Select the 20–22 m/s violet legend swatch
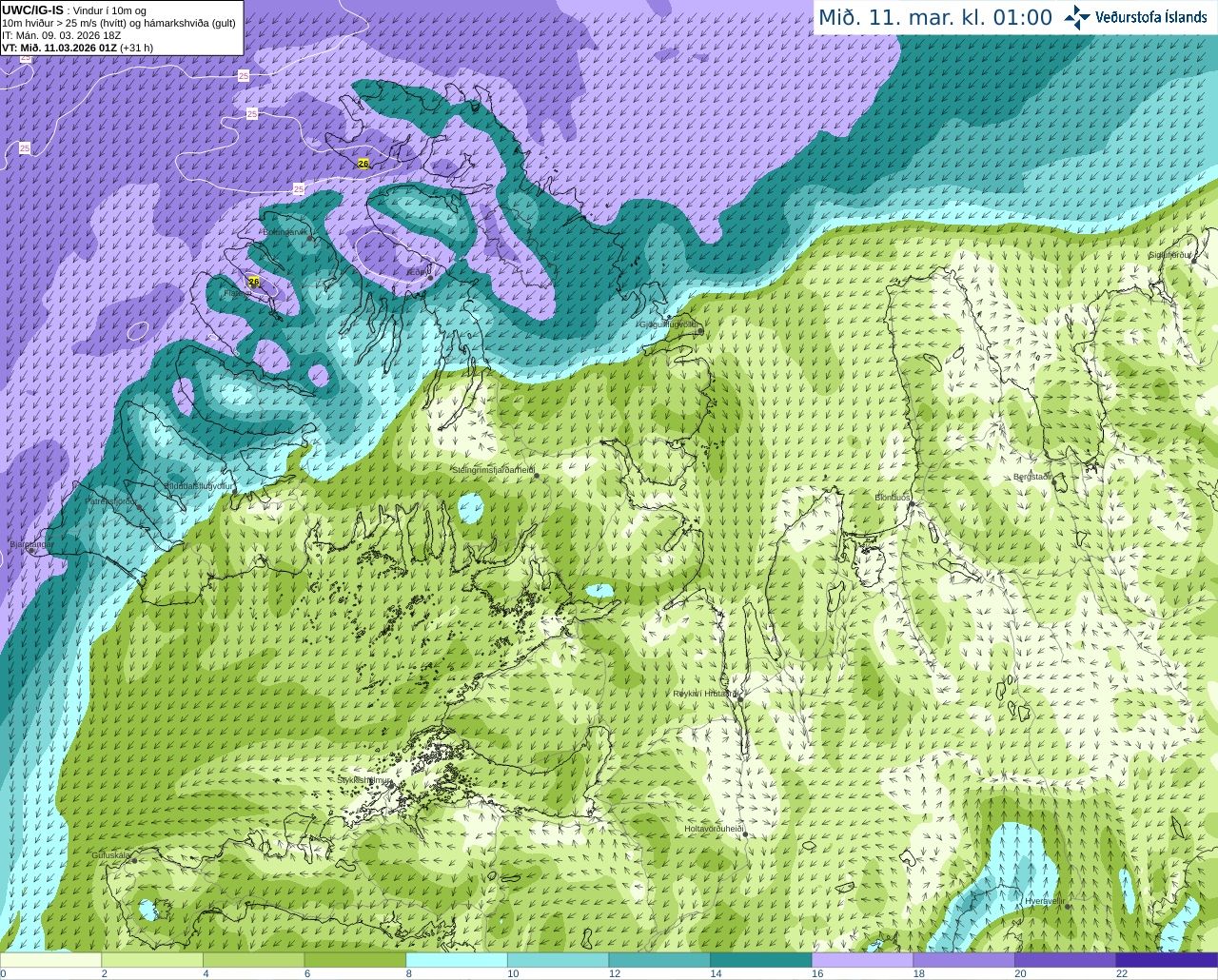Viewport: 1218px width, 980px height. point(1066,960)
